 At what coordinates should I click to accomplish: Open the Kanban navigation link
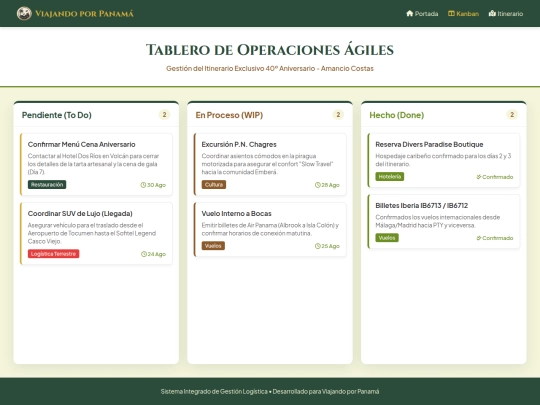click(464, 13)
